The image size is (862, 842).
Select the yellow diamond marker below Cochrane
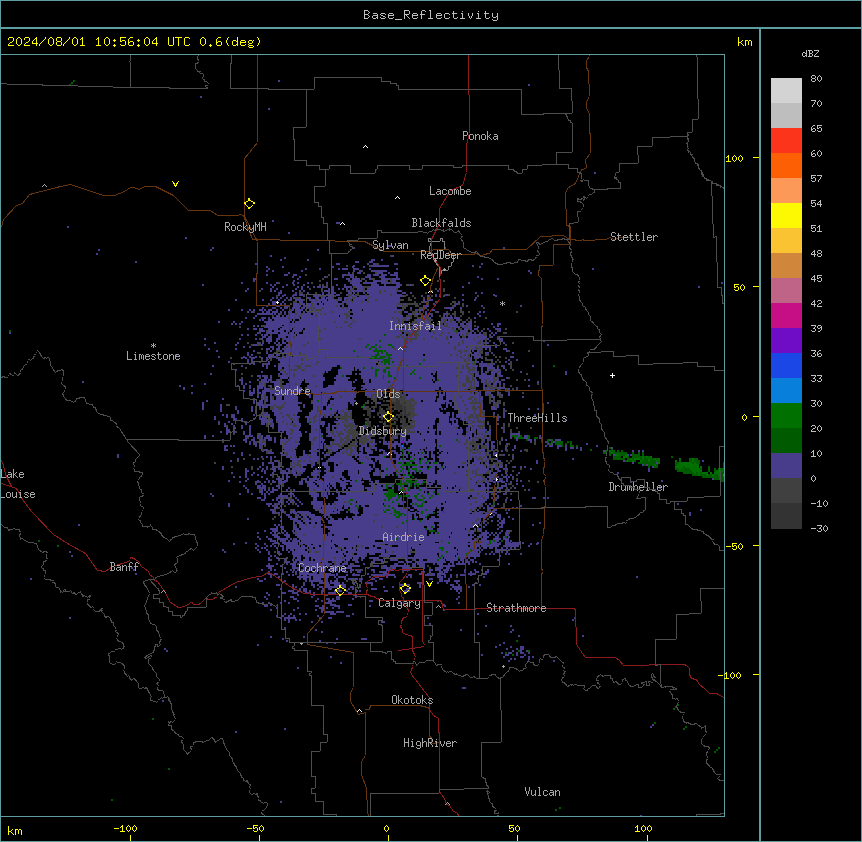(340, 590)
